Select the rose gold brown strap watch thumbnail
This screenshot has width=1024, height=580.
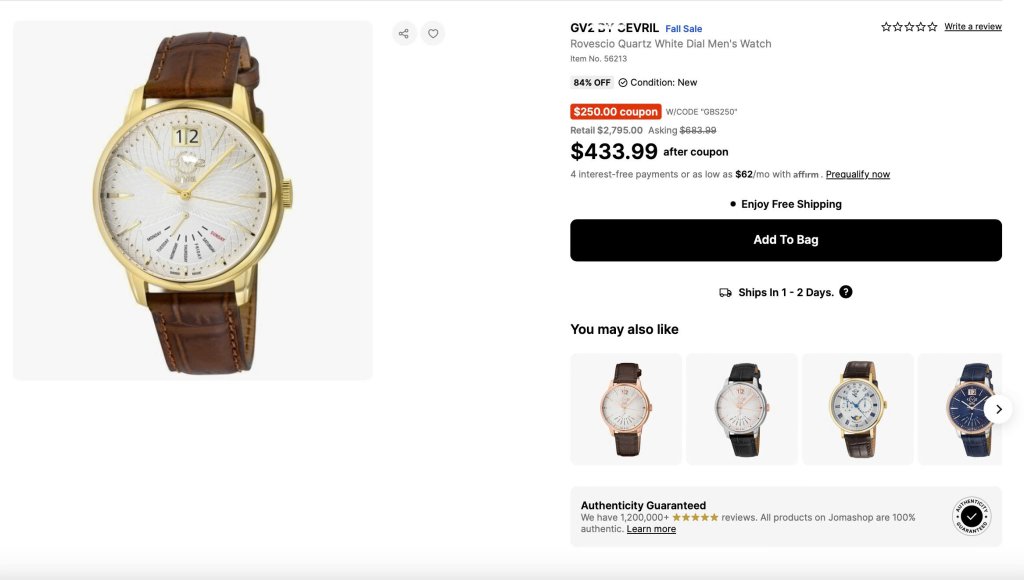point(626,409)
